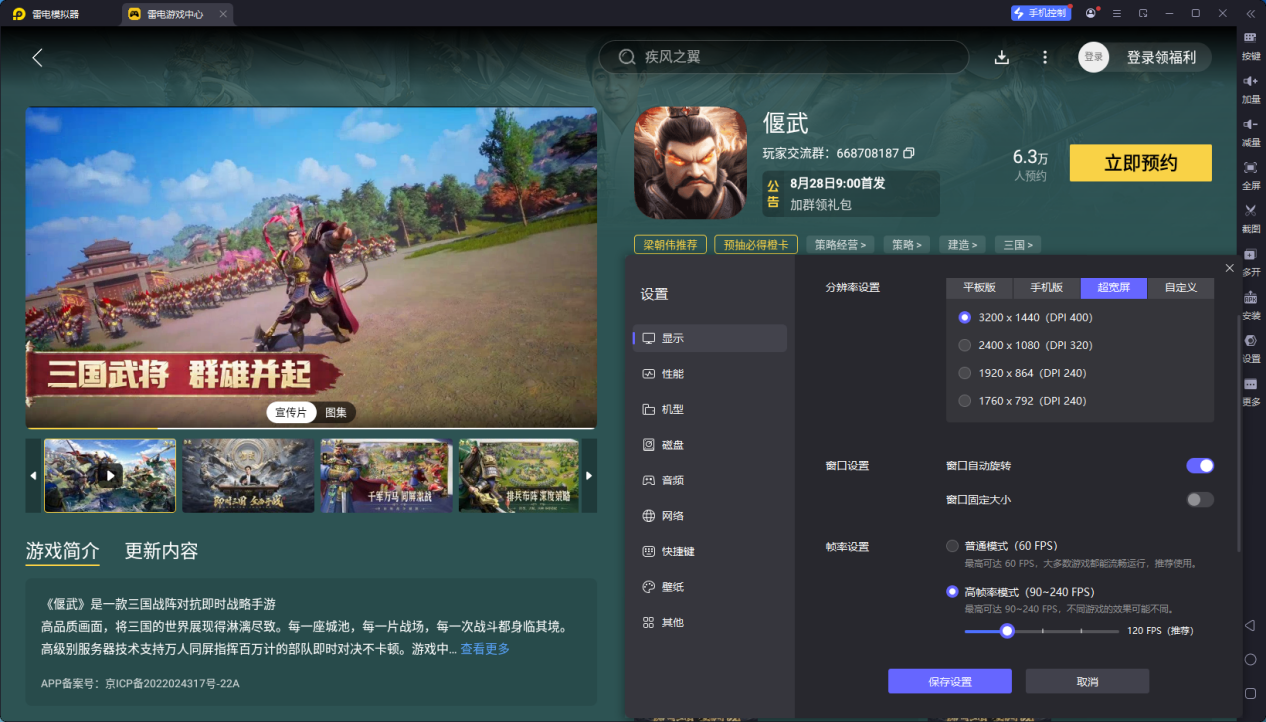The height and width of the screenshot is (722, 1266).
Task: Copy the player group number 668708187
Action: coord(908,153)
